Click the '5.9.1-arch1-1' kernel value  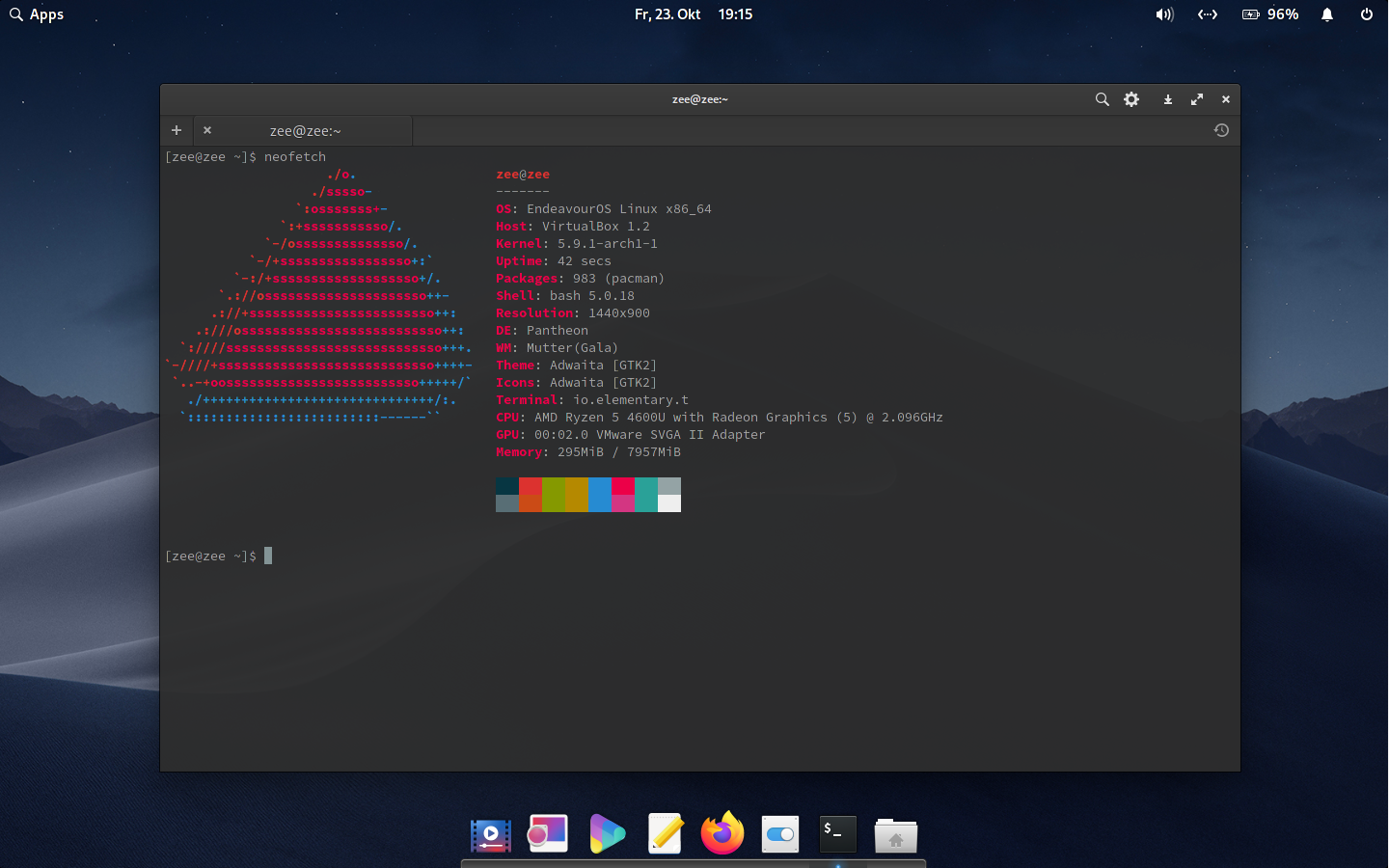click(608, 244)
